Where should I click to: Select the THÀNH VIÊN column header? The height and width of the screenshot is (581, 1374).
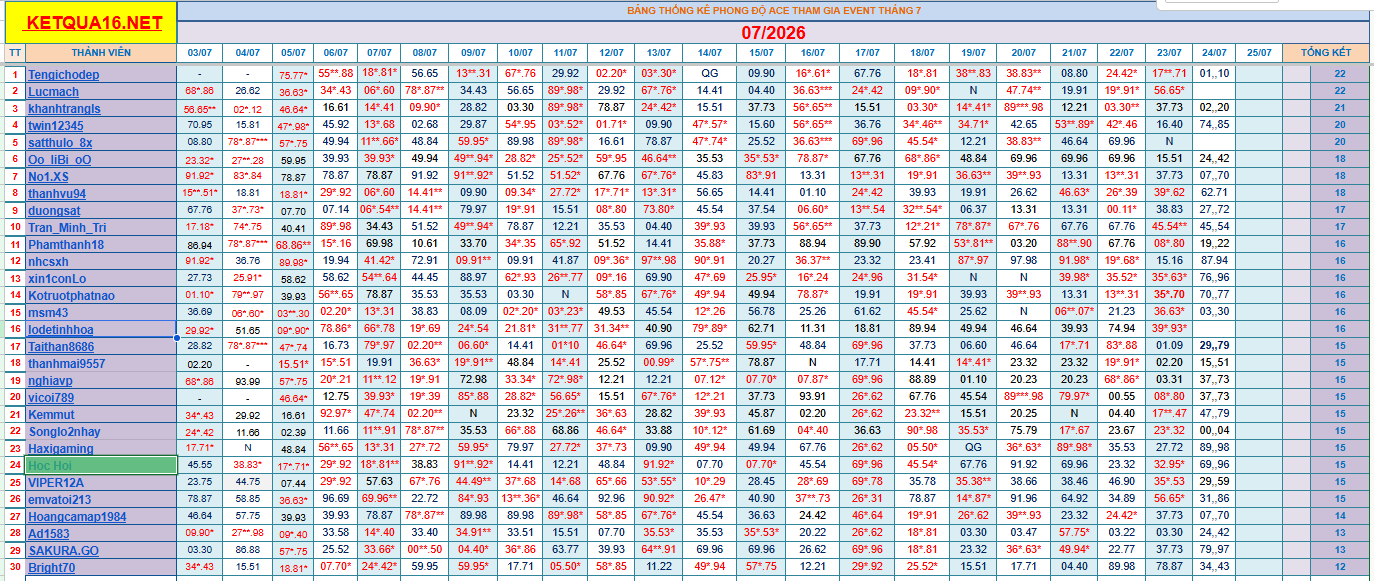(x=101, y=52)
